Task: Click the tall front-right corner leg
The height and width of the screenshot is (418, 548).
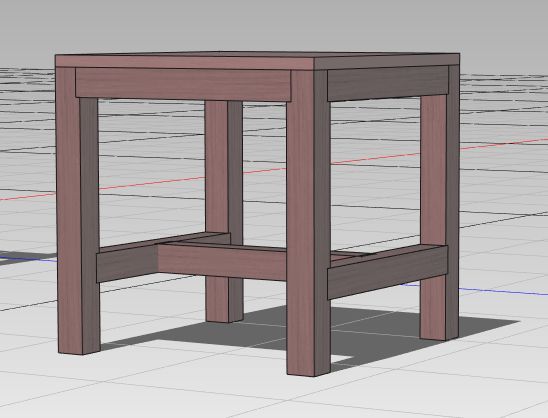Action: pyautogui.click(x=308, y=222)
